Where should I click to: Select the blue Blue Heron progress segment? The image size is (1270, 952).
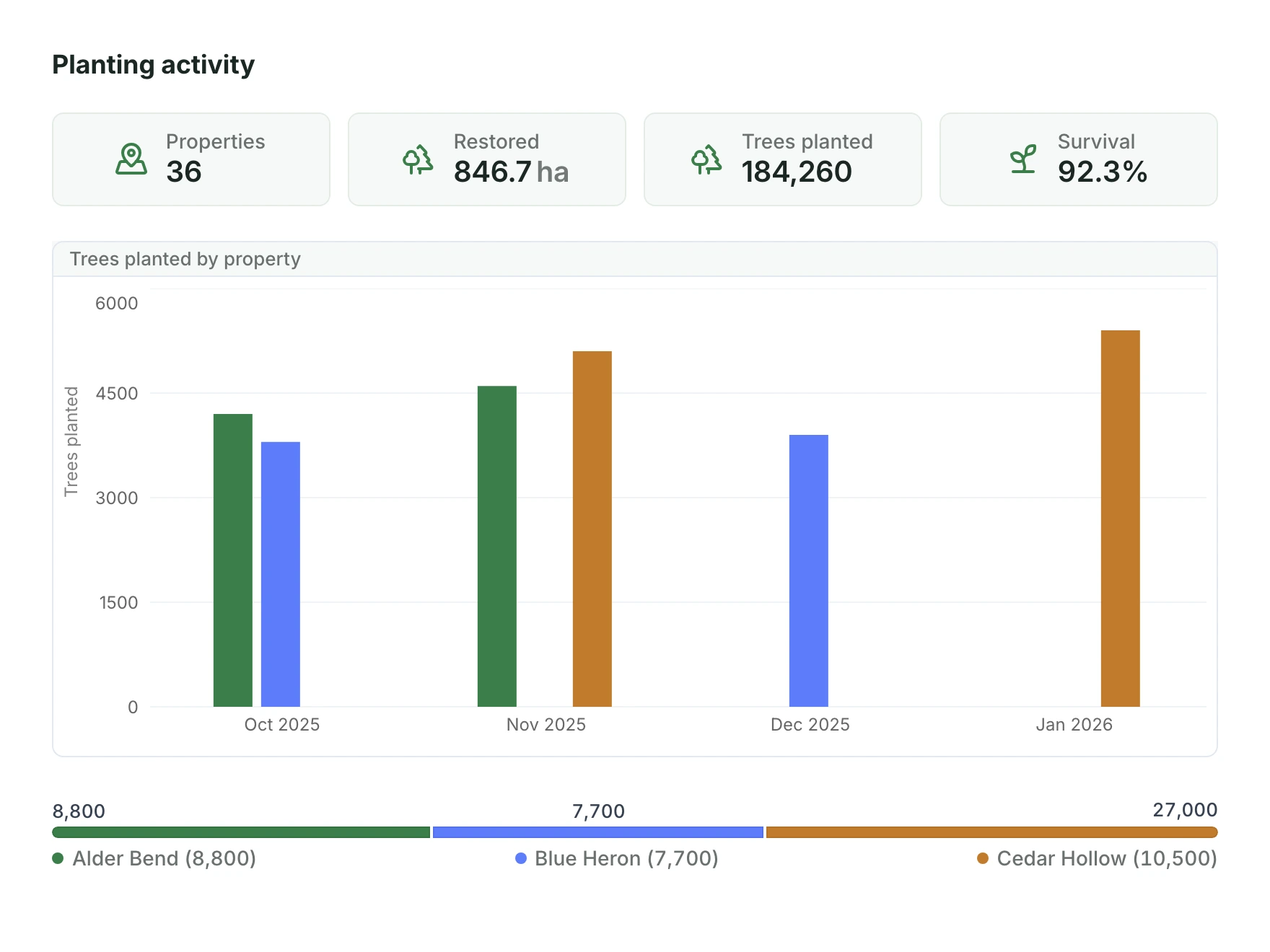(598, 832)
